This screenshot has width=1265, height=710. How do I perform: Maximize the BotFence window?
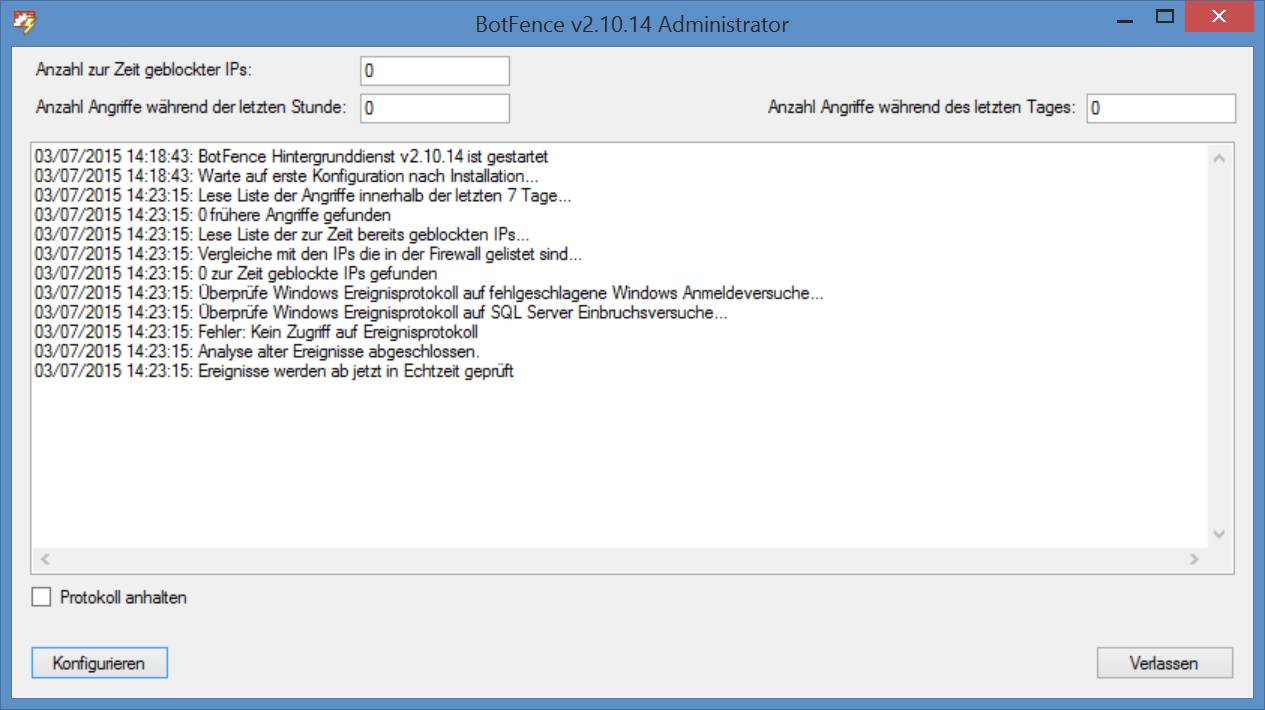pyautogui.click(x=1163, y=16)
